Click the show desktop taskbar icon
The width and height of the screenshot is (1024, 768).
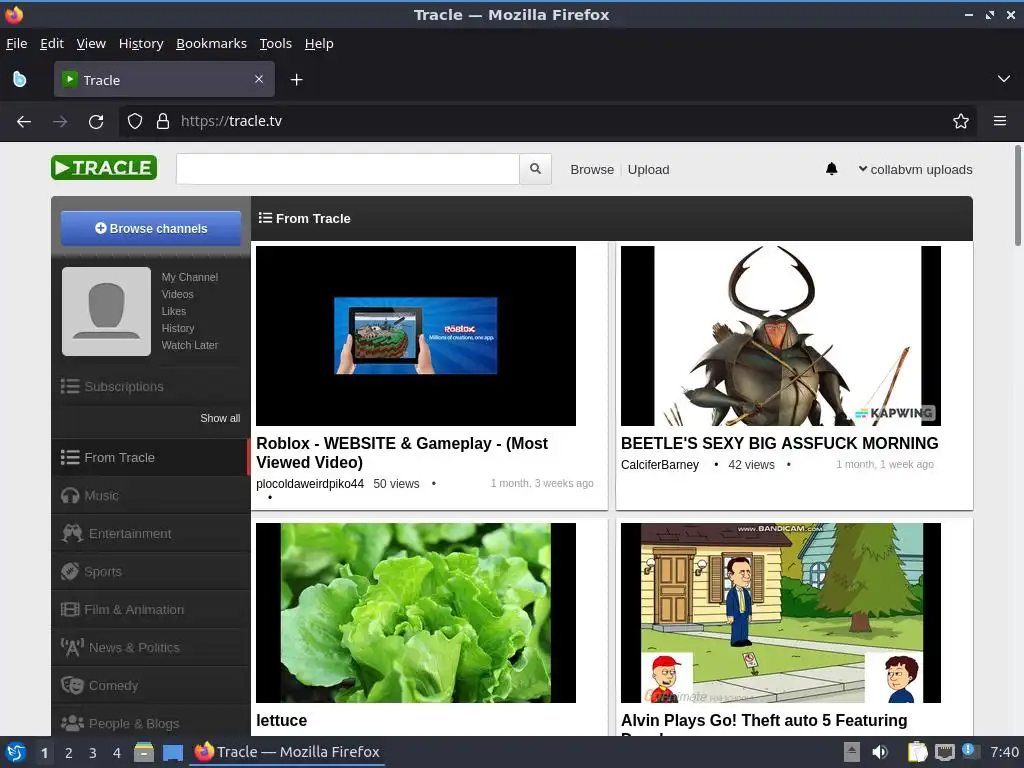(172, 752)
